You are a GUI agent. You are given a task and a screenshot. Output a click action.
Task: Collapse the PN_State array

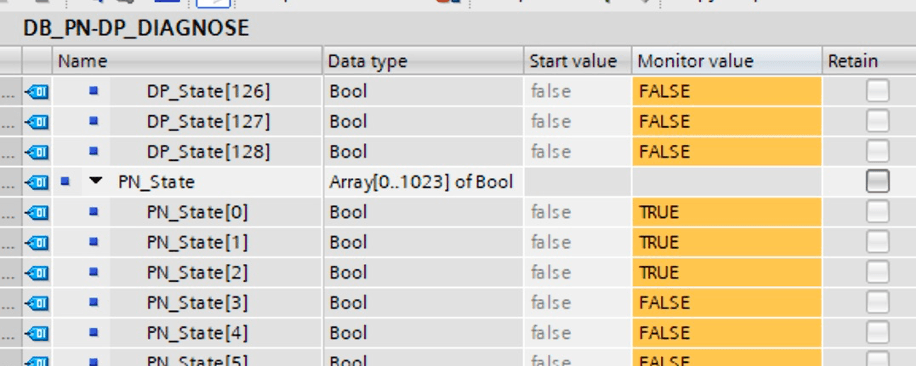[96, 182]
